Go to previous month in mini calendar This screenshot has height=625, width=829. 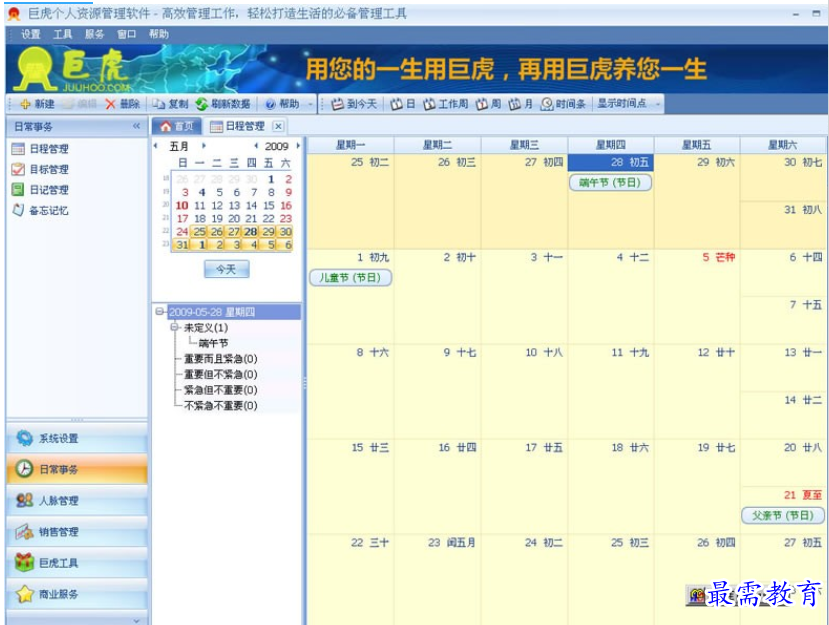155,145
